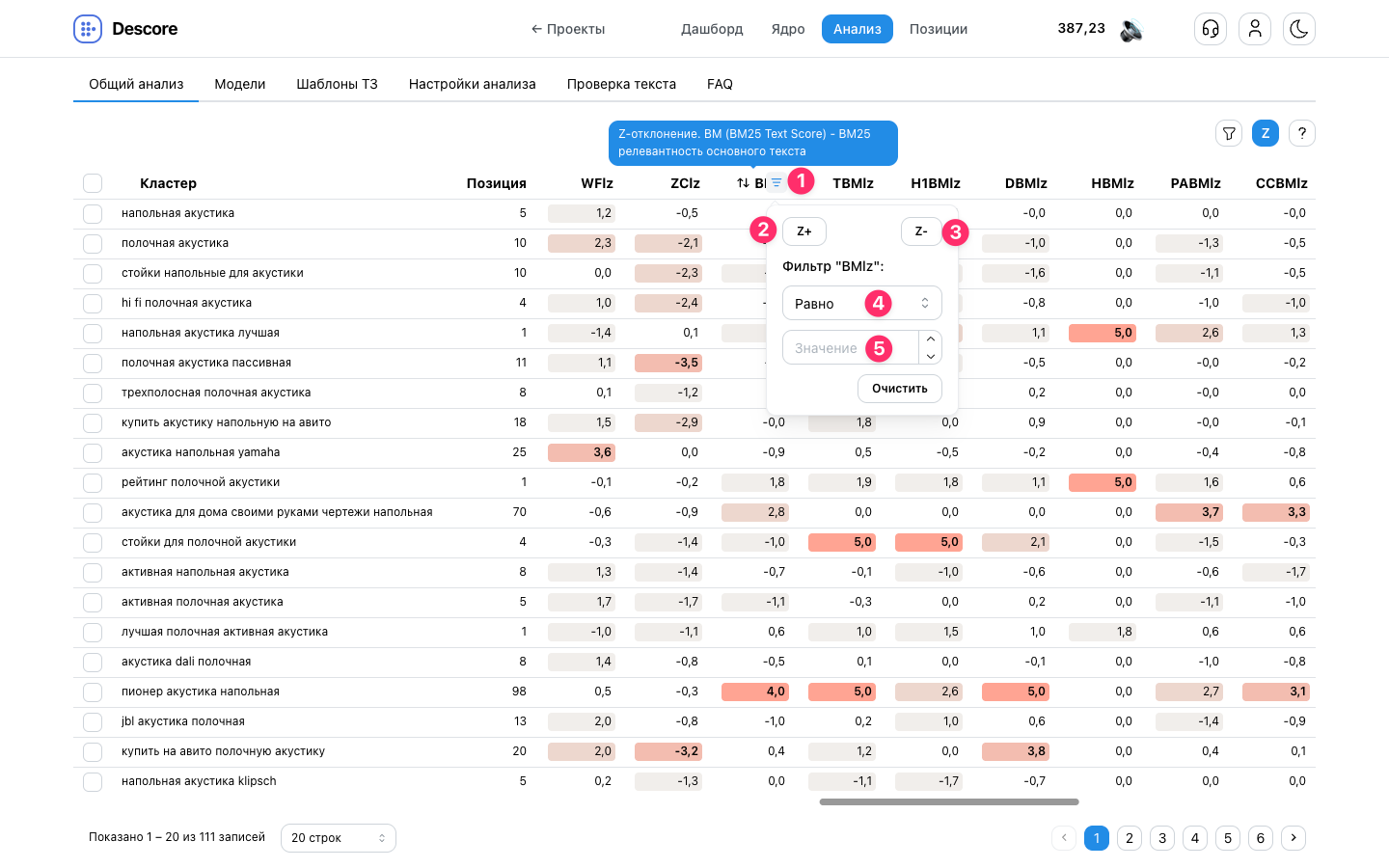Tick the checkbox for 'полочная акустика'
This screenshot has width=1389, height=868.
click(x=93, y=243)
